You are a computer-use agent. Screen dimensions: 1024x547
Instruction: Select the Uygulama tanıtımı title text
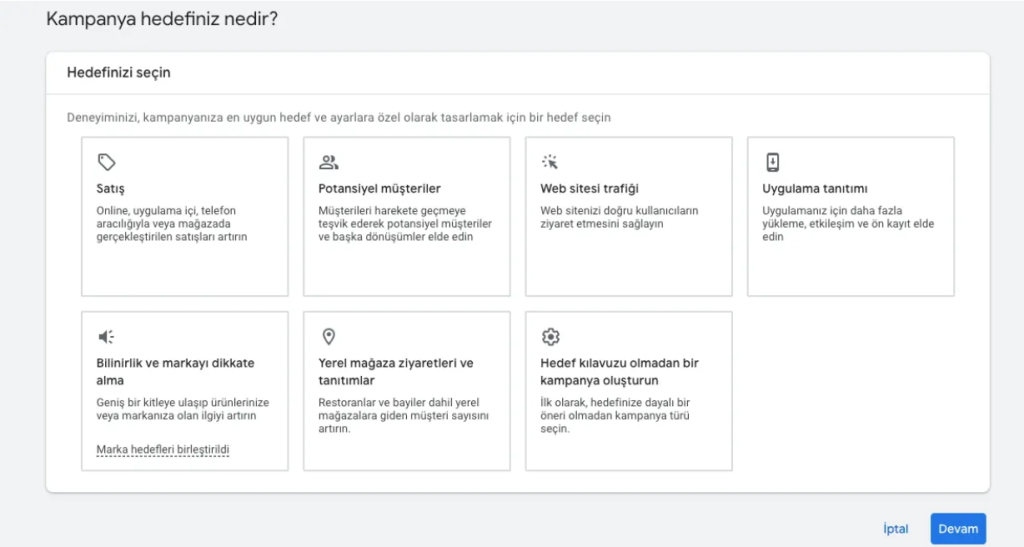click(x=814, y=188)
